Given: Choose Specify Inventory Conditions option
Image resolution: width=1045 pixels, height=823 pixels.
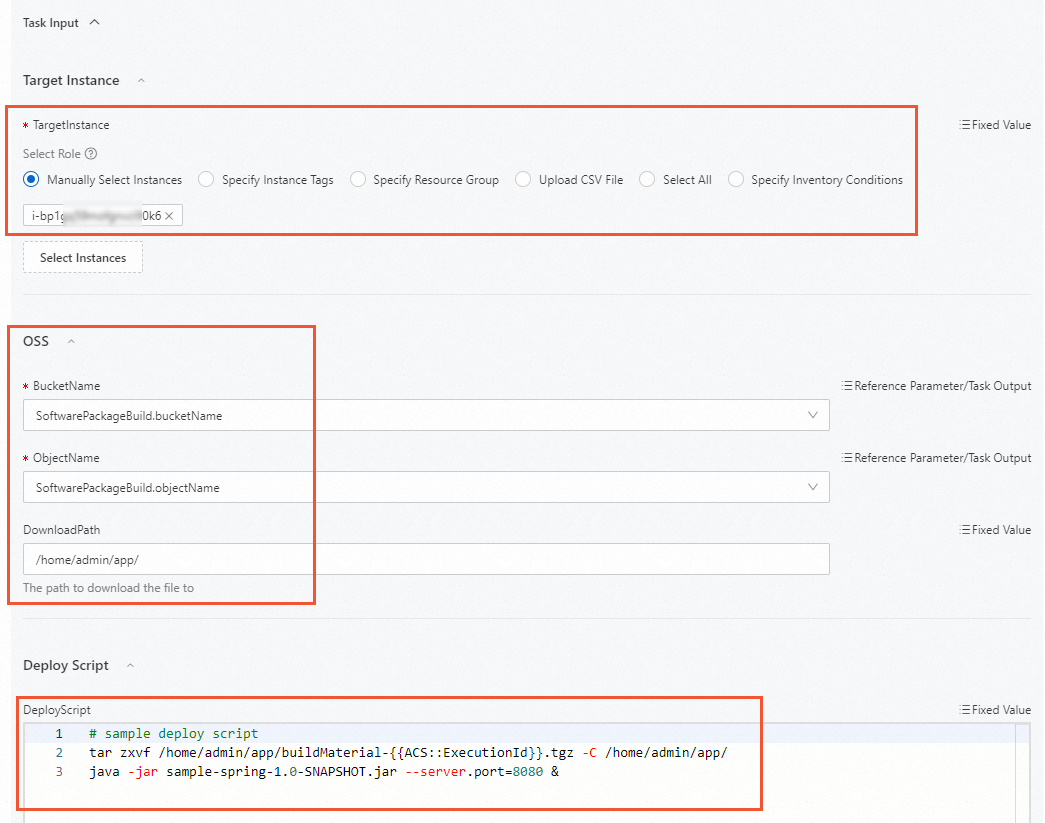Looking at the screenshot, I should click(x=736, y=179).
